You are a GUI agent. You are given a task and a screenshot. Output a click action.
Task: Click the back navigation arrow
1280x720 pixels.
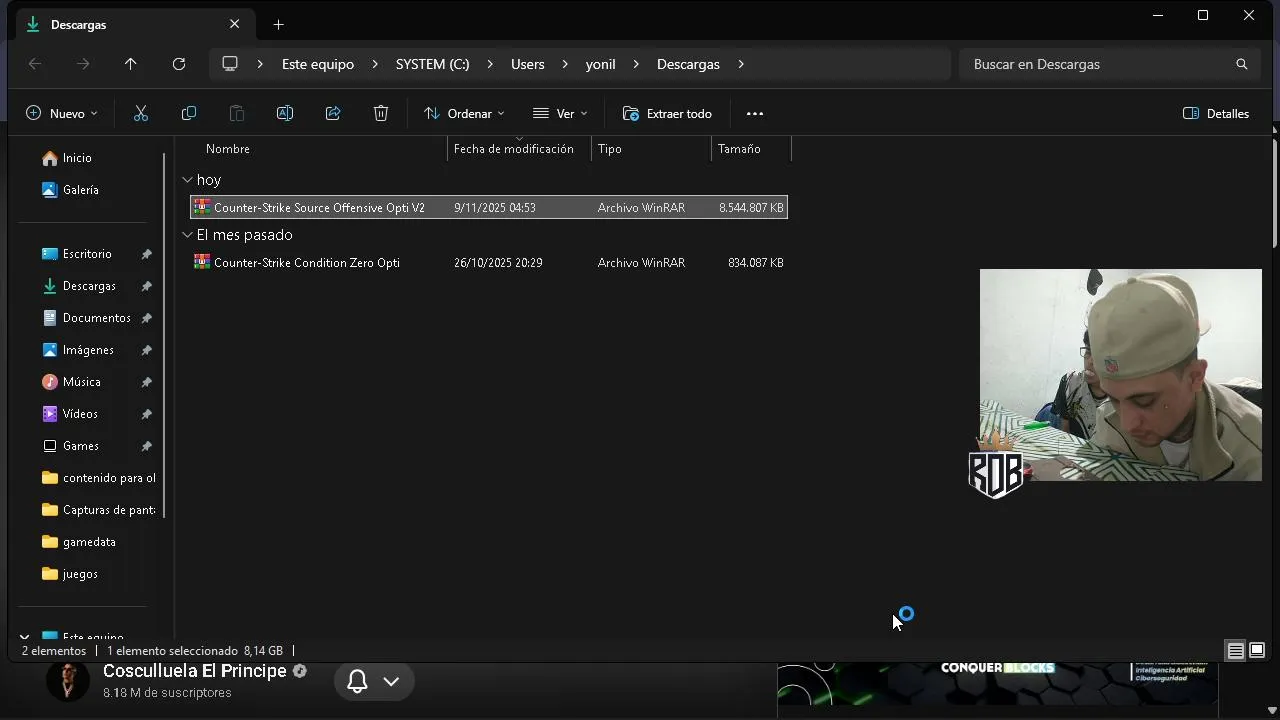35,64
